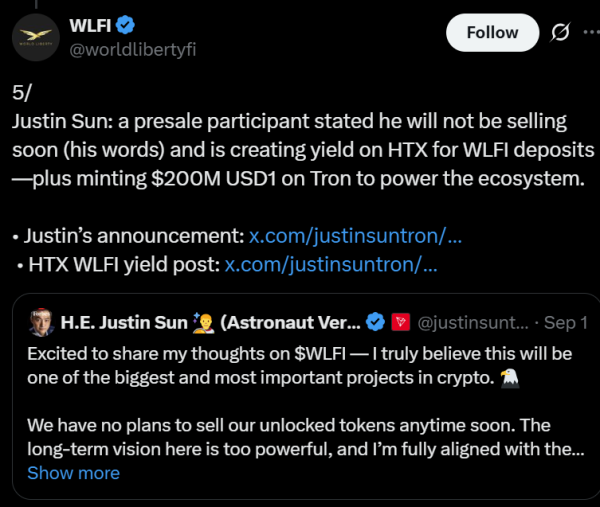The image size is (600, 507).
Task: Click the astronaut emoji in Justin's name
Action: [x=205, y=322]
